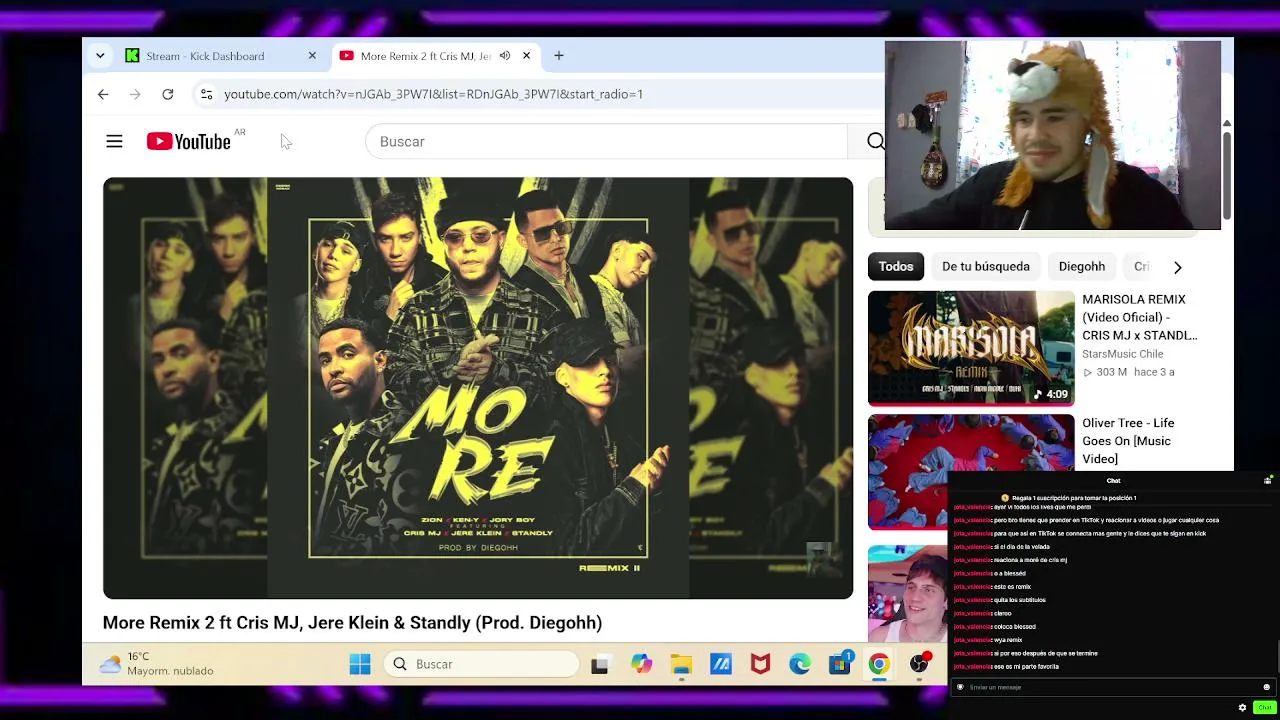Screen dimensions: 1280x720
Task: Choose the Diegohh filter chip
Action: [1082, 267]
